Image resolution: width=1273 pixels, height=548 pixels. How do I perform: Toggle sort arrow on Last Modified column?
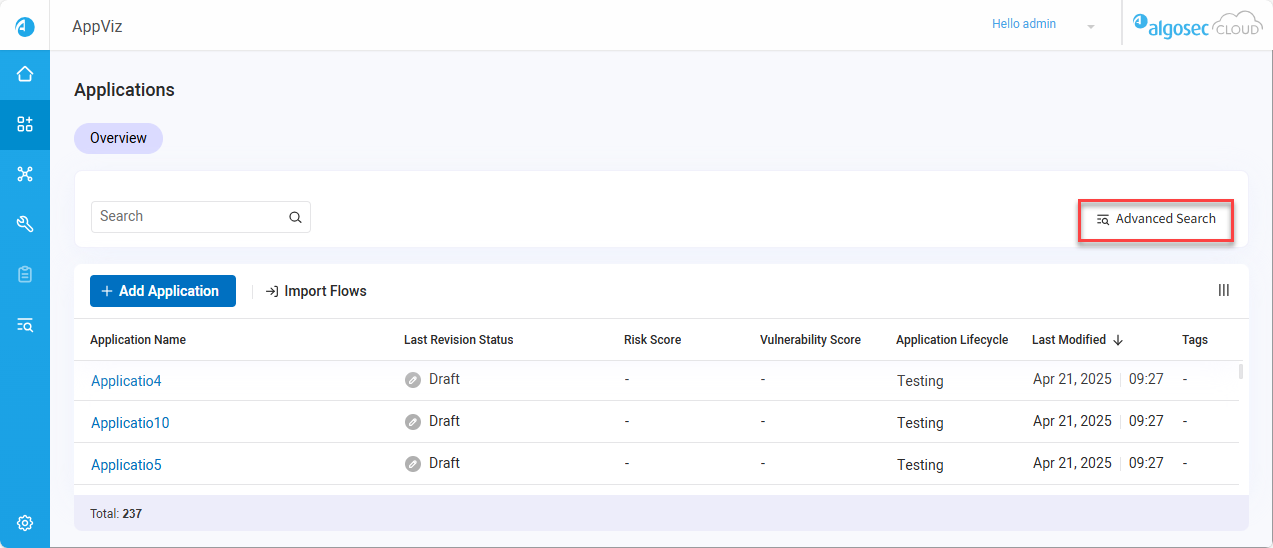pos(1118,340)
